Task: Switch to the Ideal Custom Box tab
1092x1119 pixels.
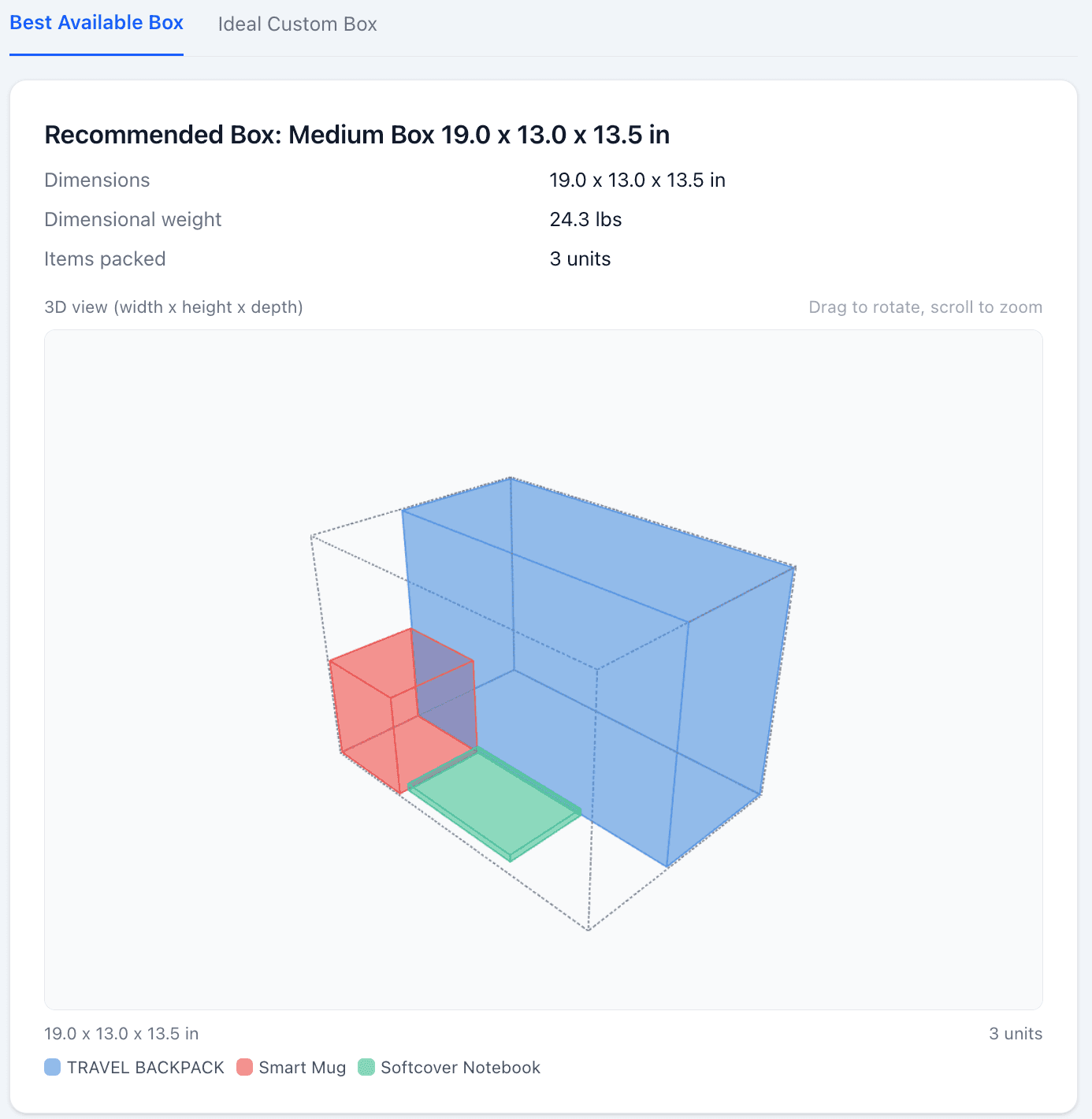Action: pos(297,24)
